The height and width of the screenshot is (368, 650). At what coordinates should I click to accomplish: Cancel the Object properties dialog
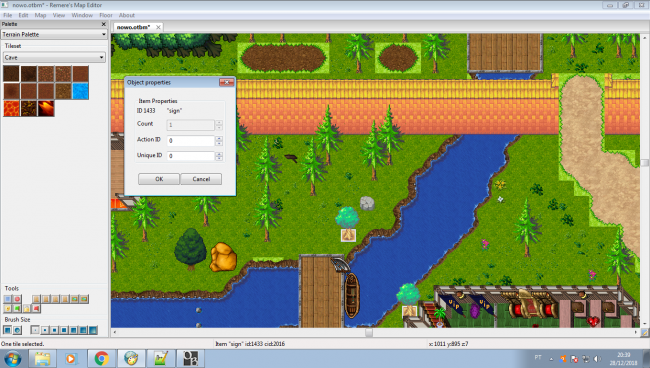[201, 179]
